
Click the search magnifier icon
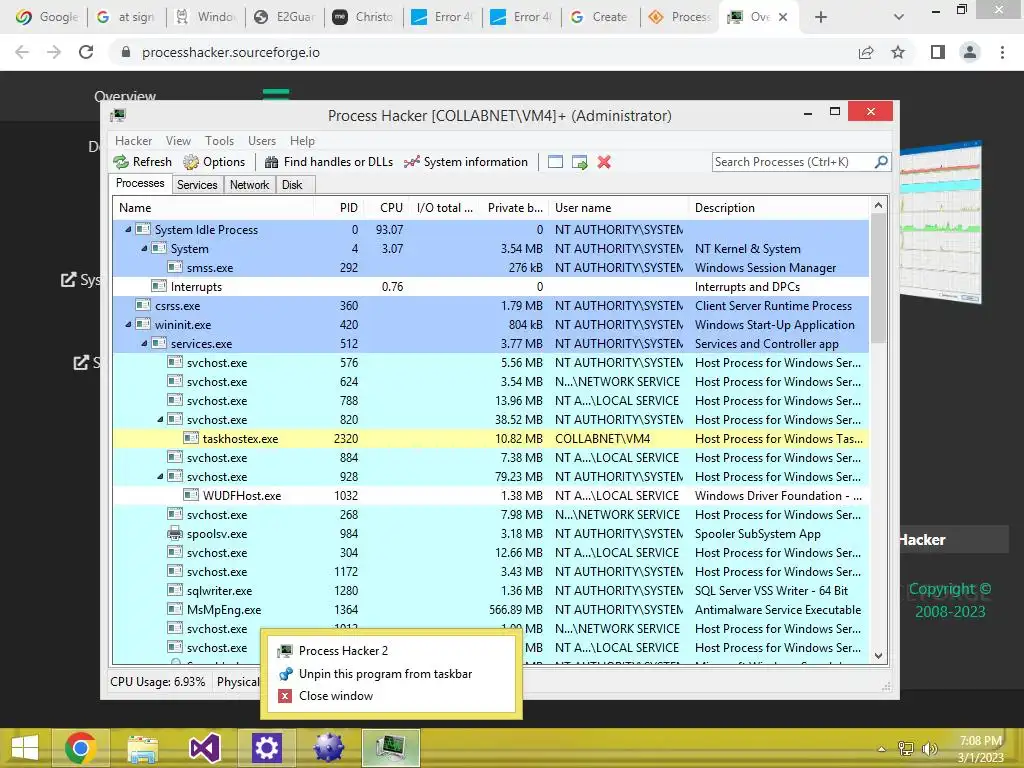pos(881,161)
